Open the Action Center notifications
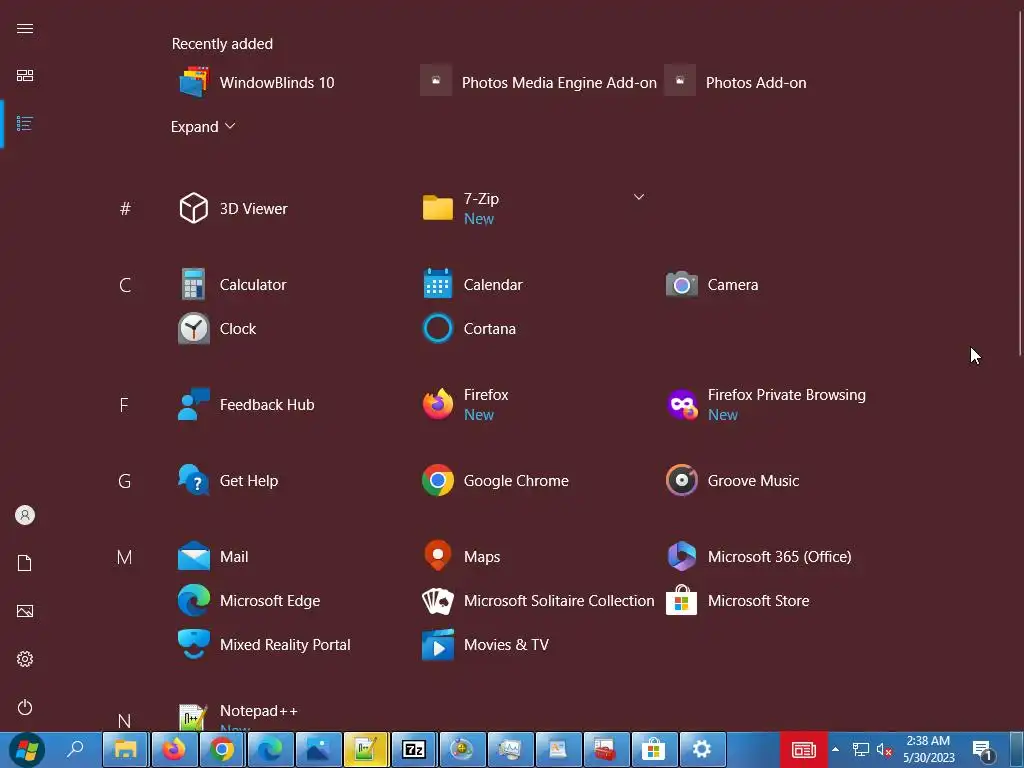The width and height of the screenshot is (1024, 768). (983, 750)
